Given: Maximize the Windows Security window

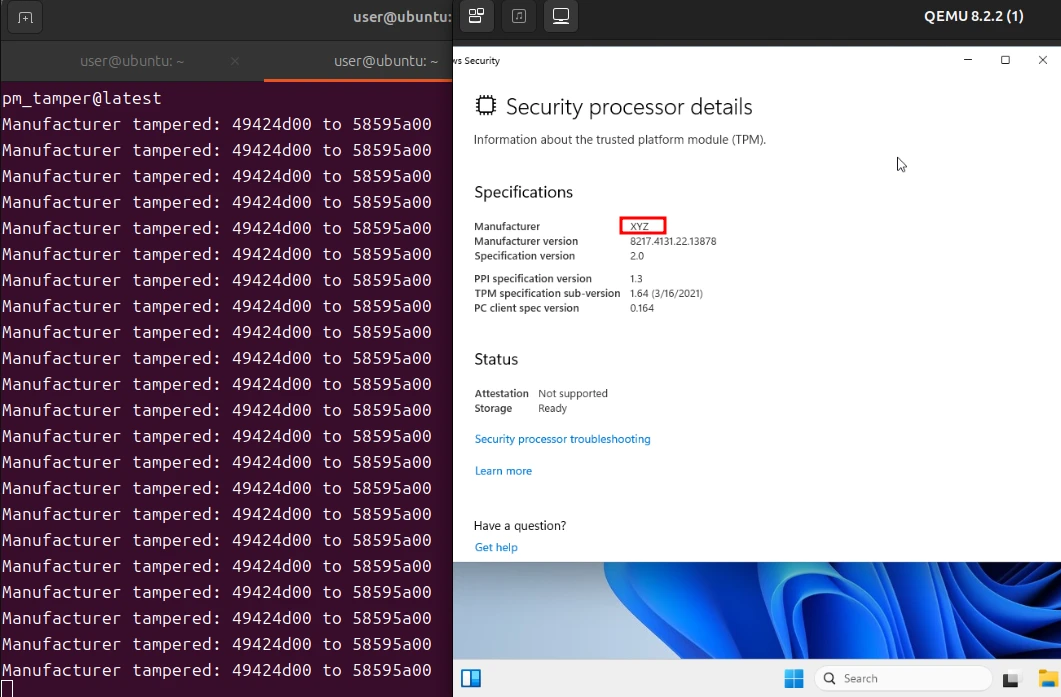Looking at the screenshot, I should 1005,60.
